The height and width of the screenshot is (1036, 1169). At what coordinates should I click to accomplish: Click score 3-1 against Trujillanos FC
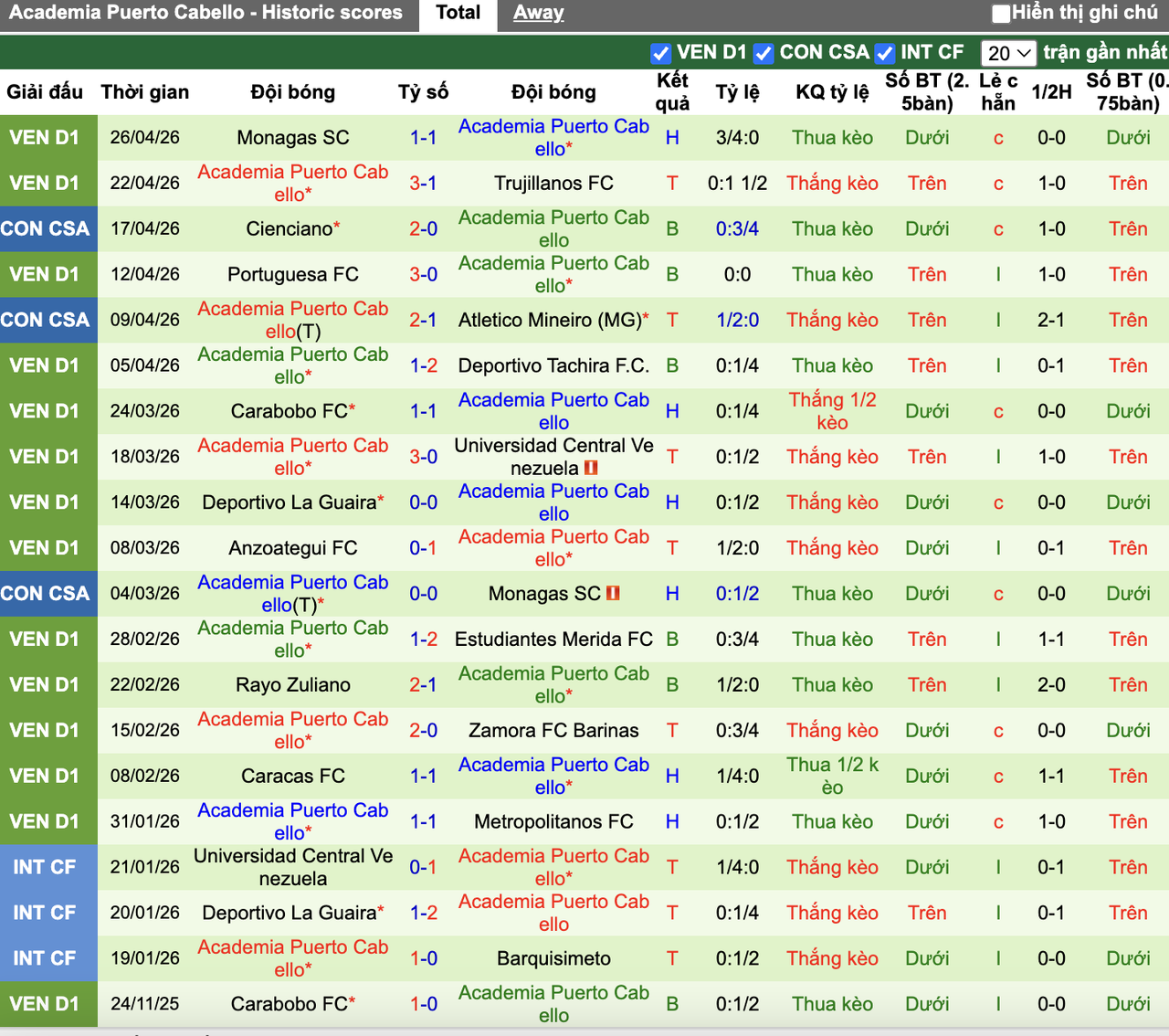click(x=423, y=184)
